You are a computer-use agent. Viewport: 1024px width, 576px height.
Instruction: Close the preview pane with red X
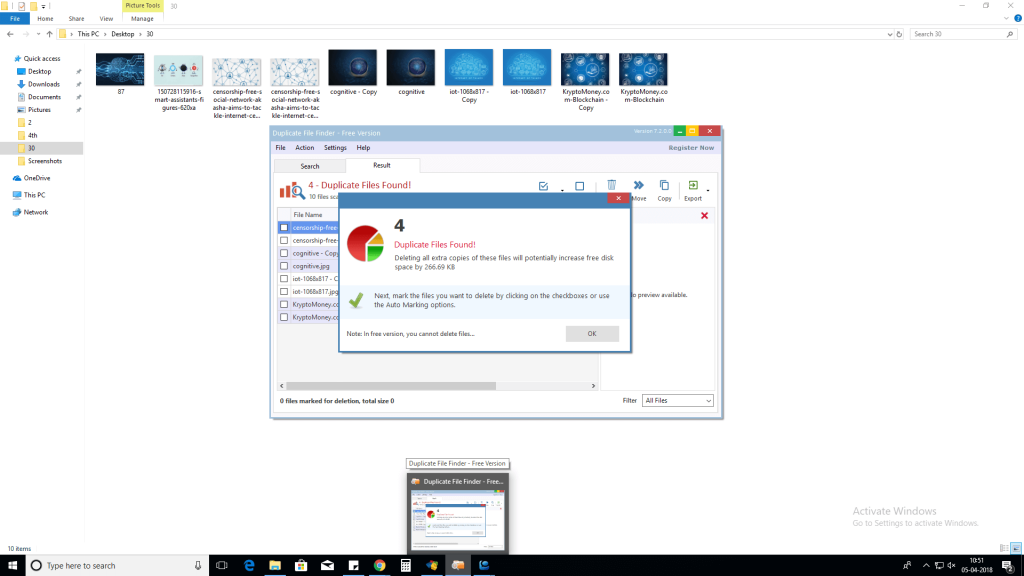705,216
